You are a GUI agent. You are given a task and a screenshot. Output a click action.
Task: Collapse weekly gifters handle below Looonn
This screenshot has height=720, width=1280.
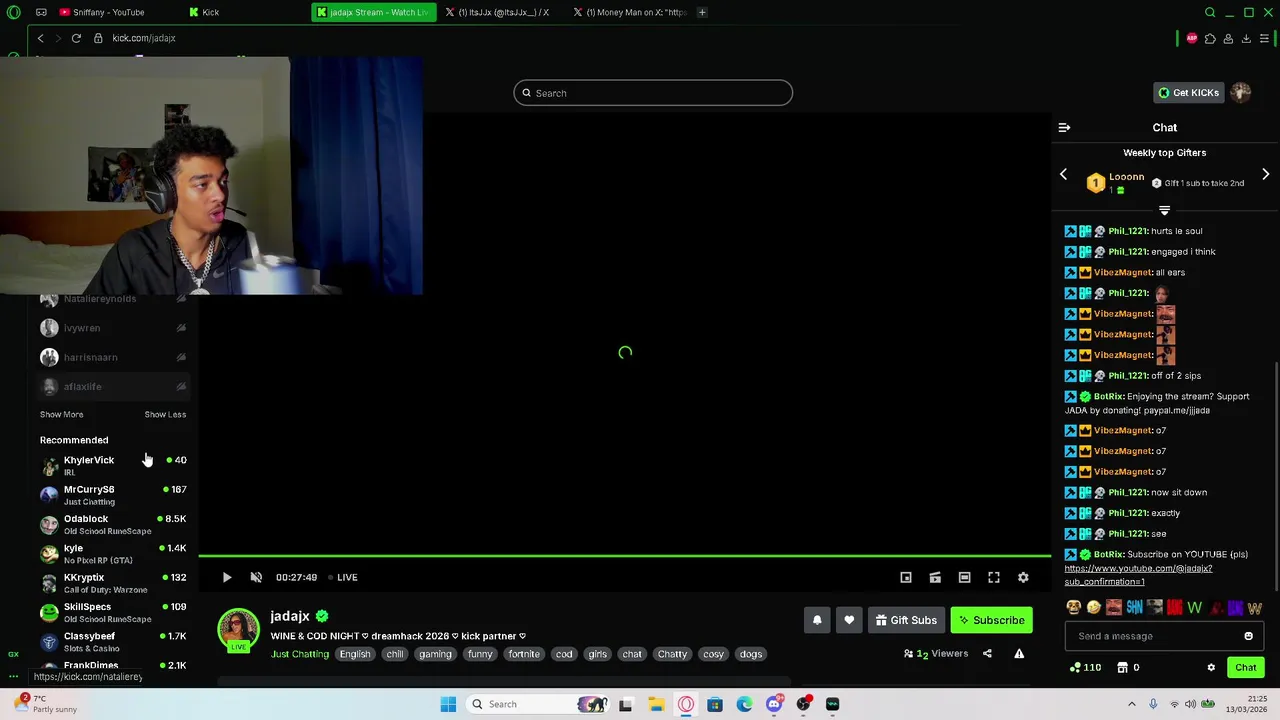point(1164,211)
